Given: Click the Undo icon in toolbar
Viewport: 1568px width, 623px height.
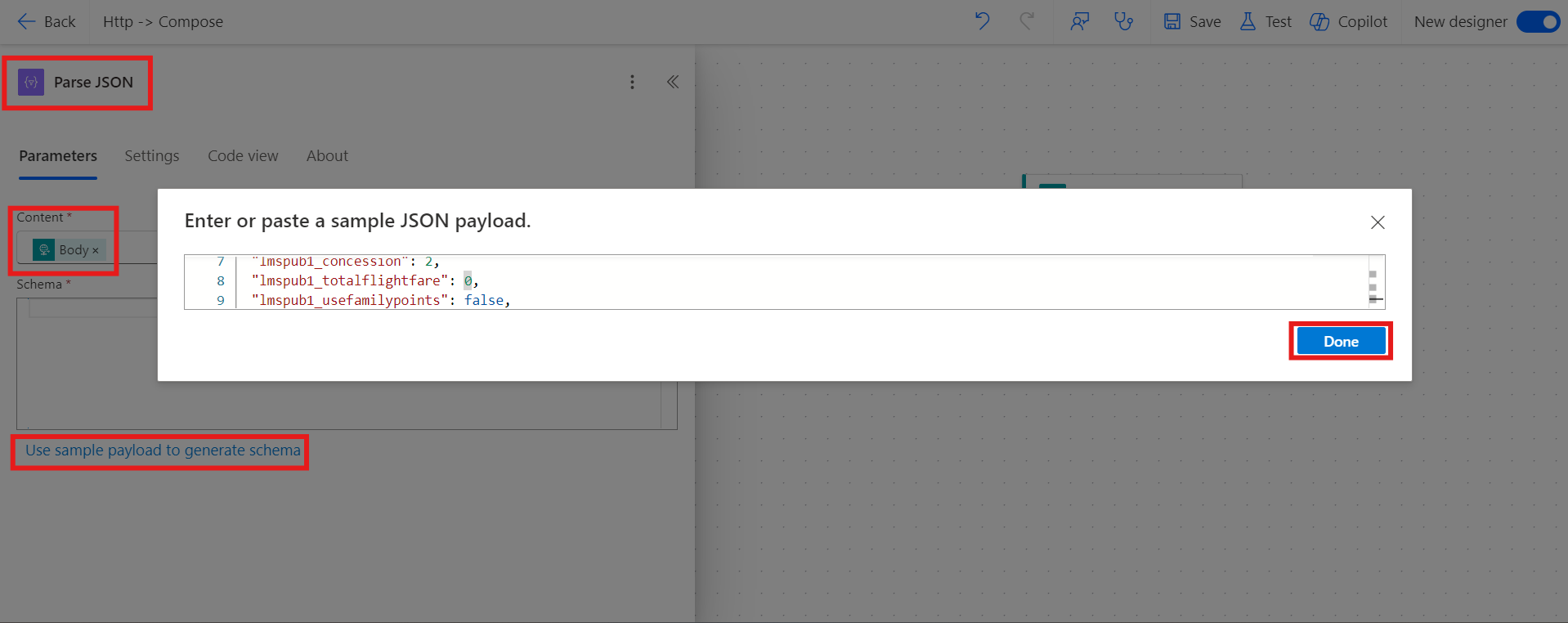Looking at the screenshot, I should (982, 21).
